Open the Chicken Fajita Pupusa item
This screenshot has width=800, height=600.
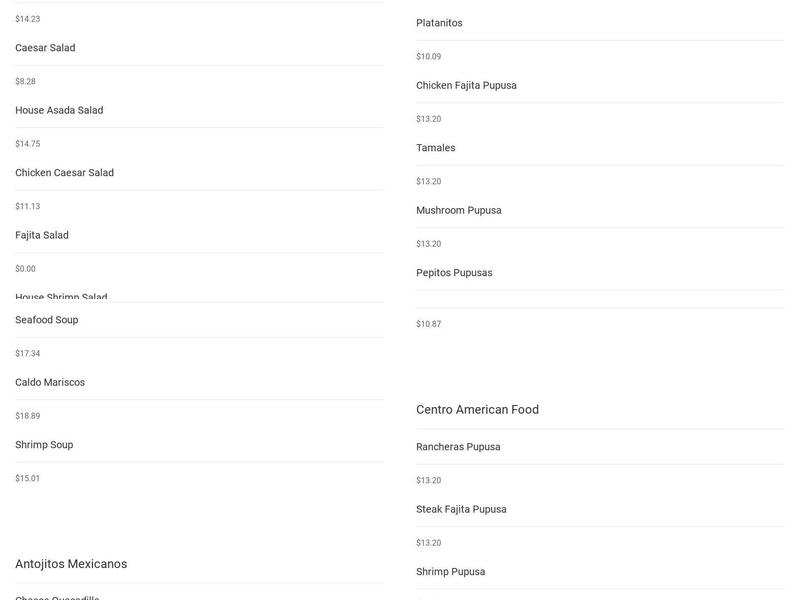[466, 85]
